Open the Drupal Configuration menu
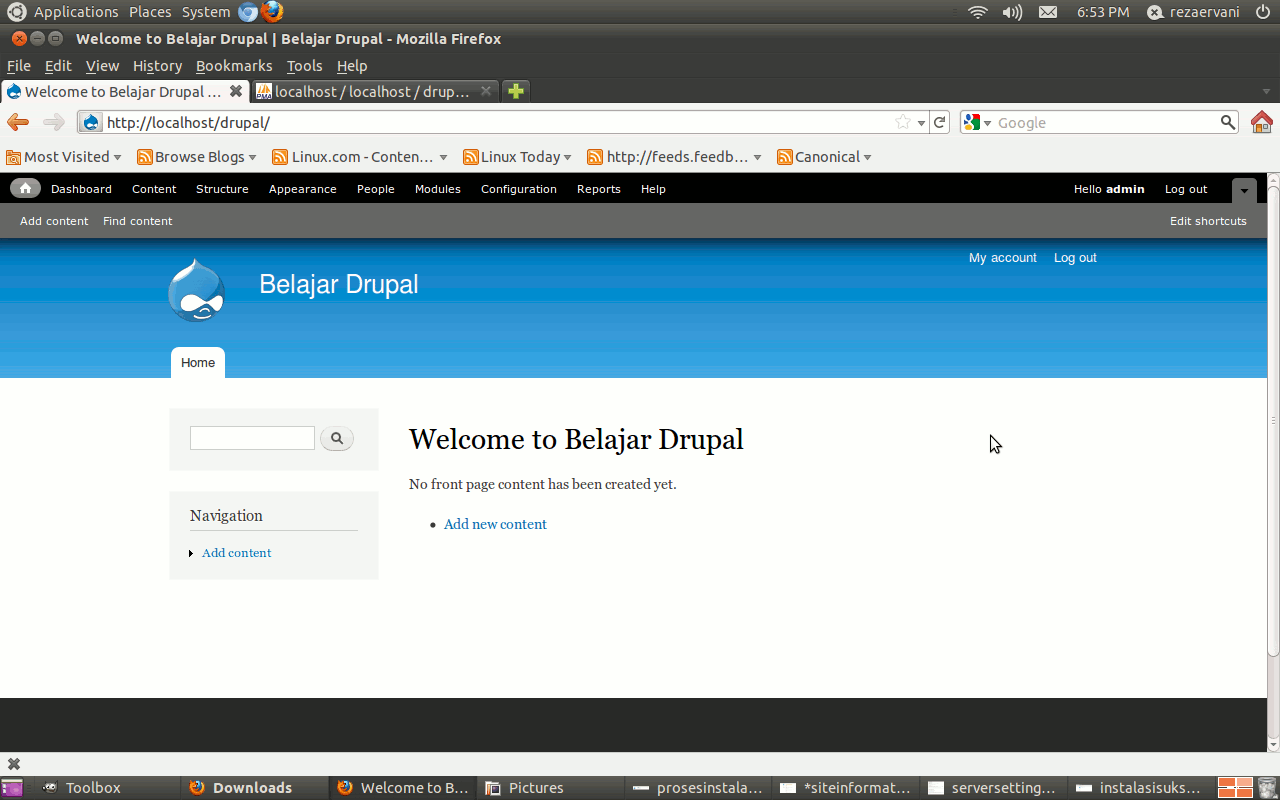The width and height of the screenshot is (1280, 800). 519,189
